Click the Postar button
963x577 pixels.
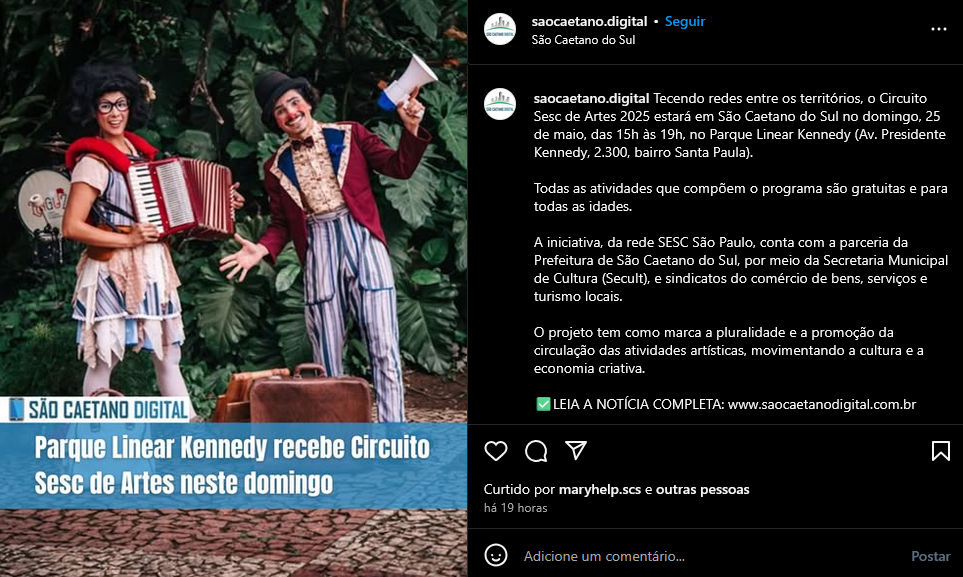click(930, 556)
